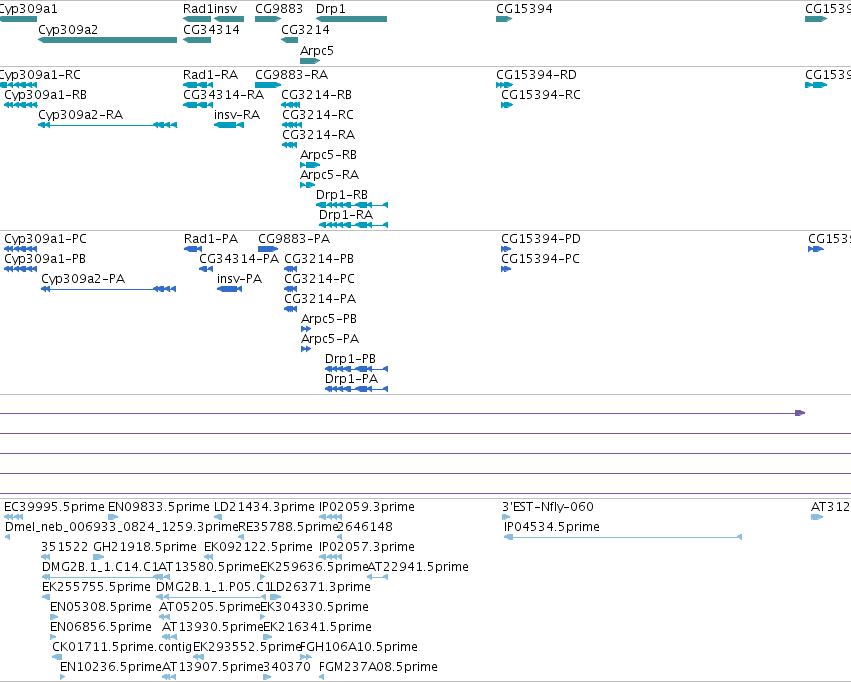The height and width of the screenshot is (682, 851).
Task: Select the CG3214-RB transcript label
Action: [316, 94]
